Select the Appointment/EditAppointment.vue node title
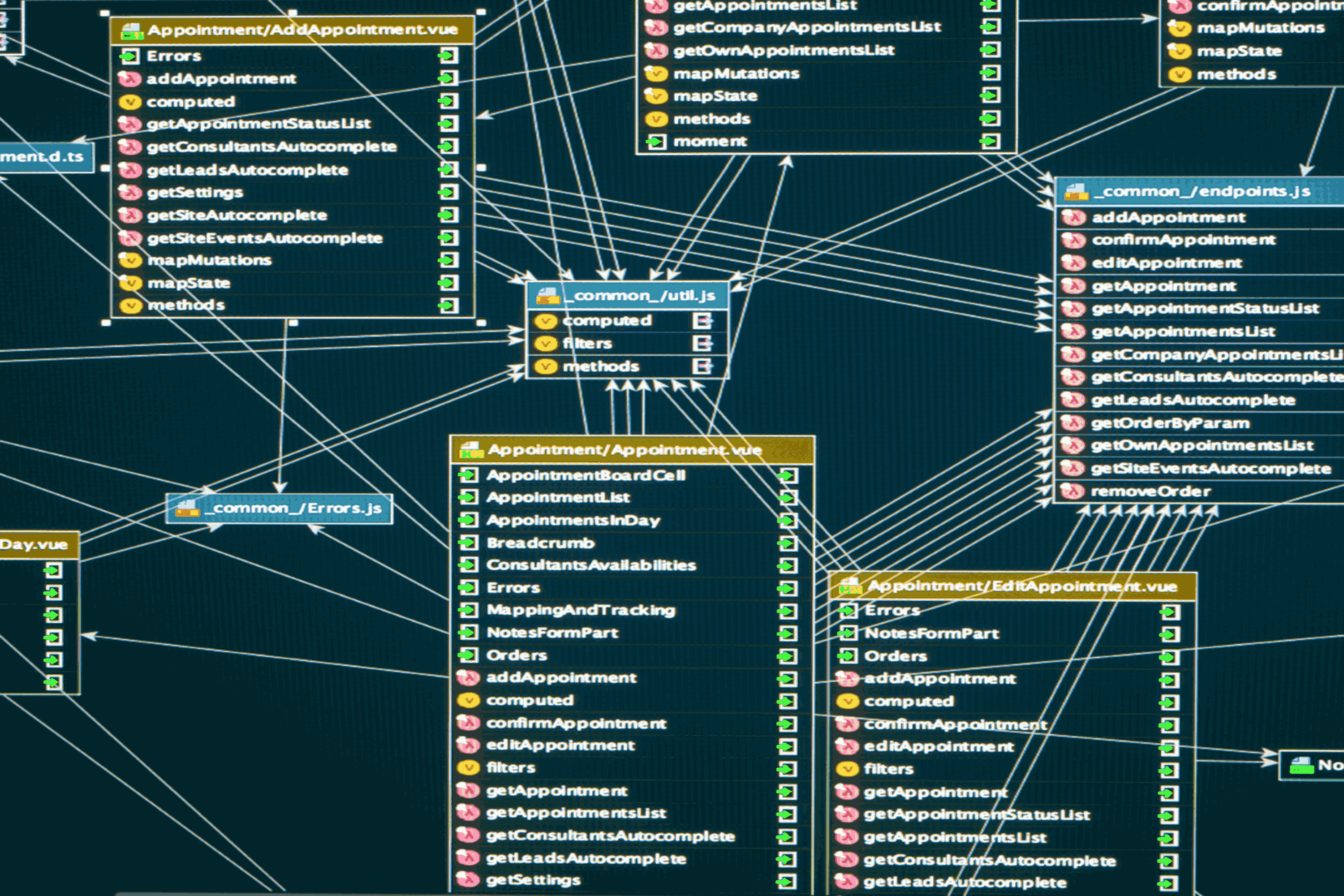Viewport: 1344px width, 896px height. click(x=1022, y=586)
